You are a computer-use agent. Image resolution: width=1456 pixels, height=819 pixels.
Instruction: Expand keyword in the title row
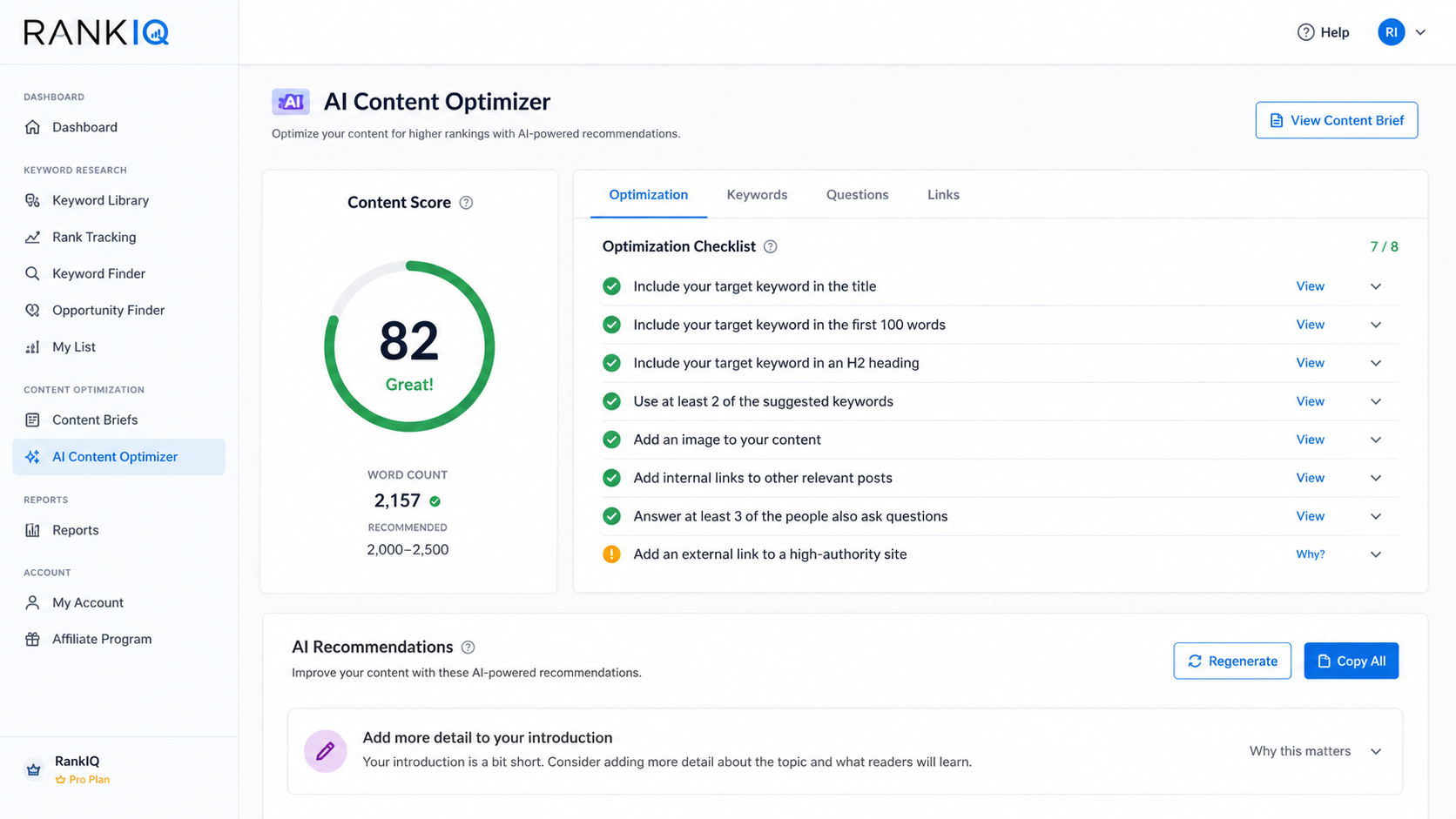click(x=1376, y=286)
